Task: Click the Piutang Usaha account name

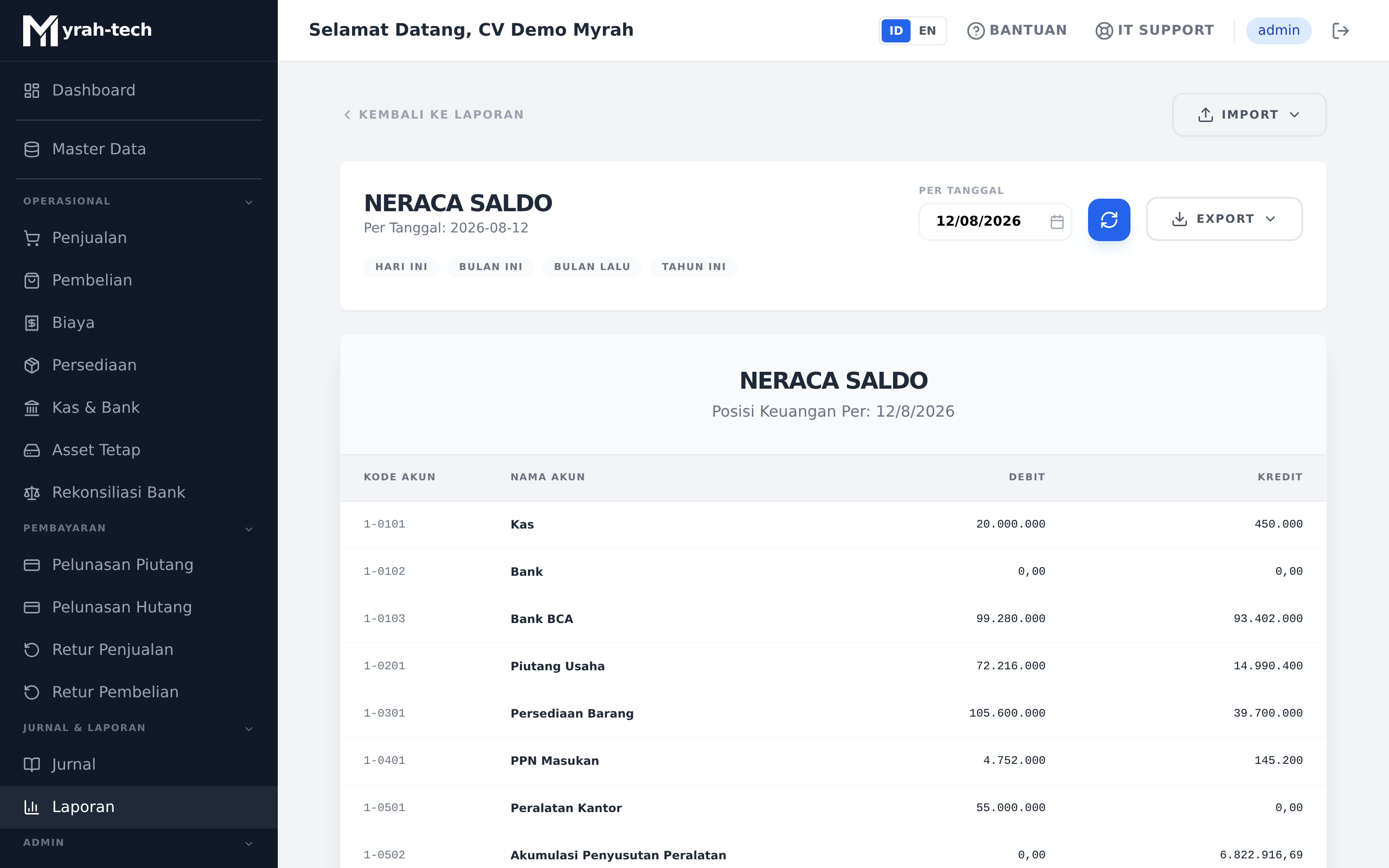Action: click(x=558, y=666)
